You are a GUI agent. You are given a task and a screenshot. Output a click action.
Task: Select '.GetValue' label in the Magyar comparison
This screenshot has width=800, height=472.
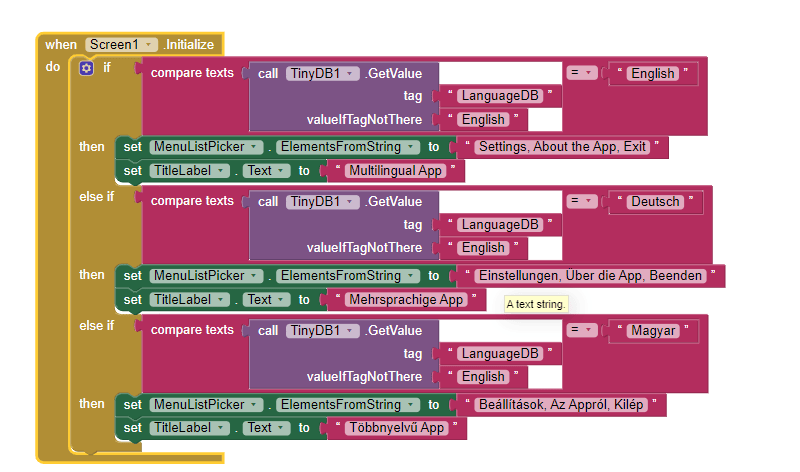394,331
